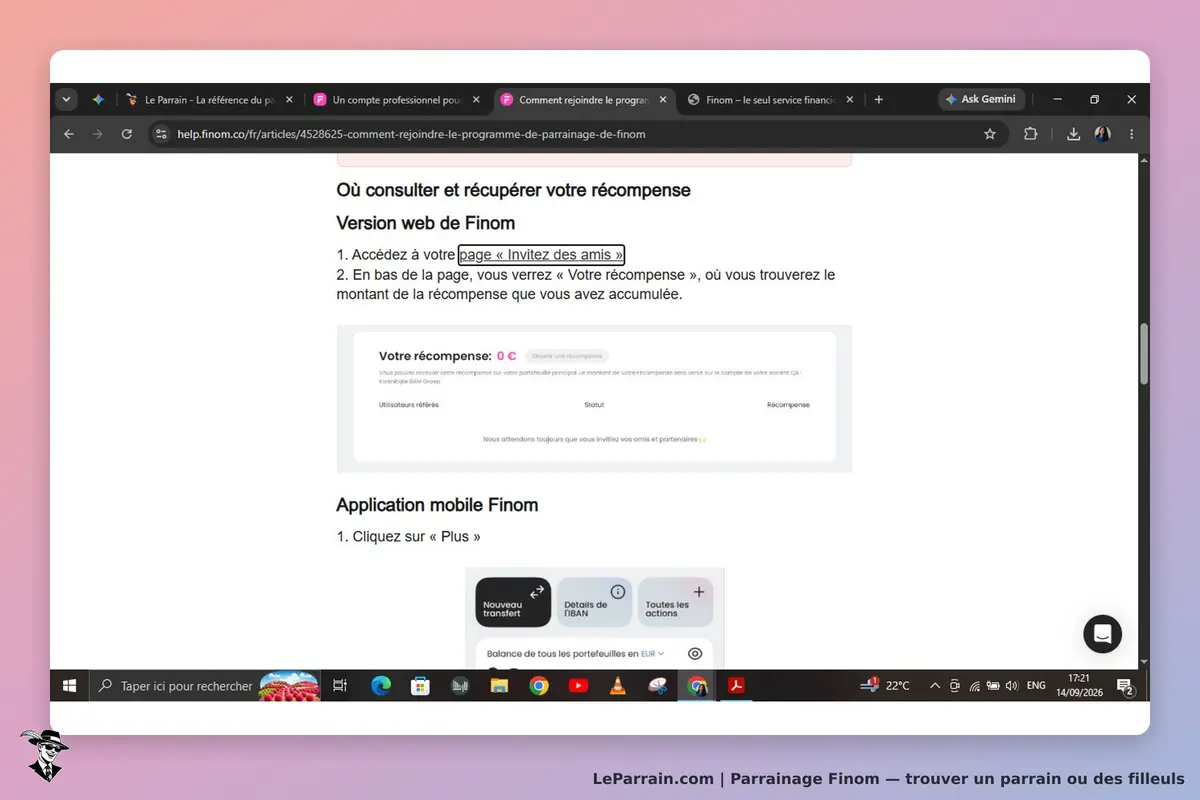The width and height of the screenshot is (1200, 800).
Task: Click the ENG language indicator
Action: [x=1036, y=686]
